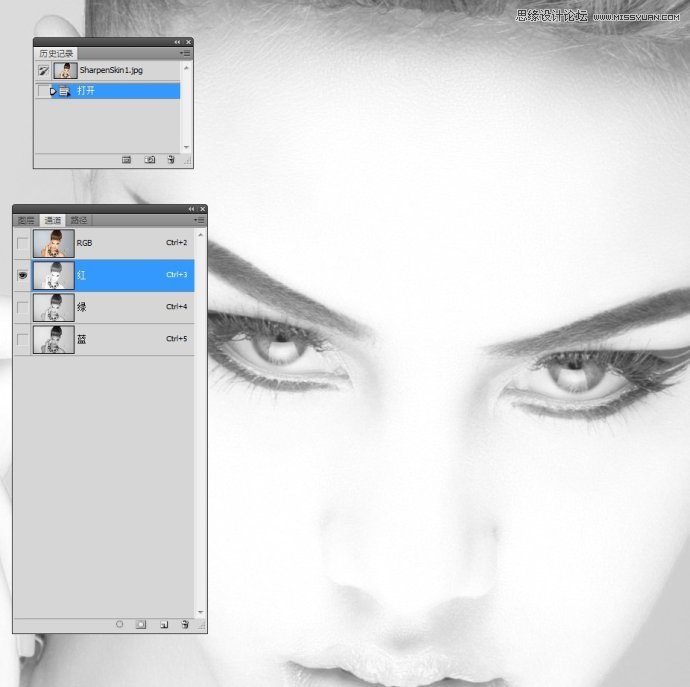Select the 蓝 channel name

[81, 339]
